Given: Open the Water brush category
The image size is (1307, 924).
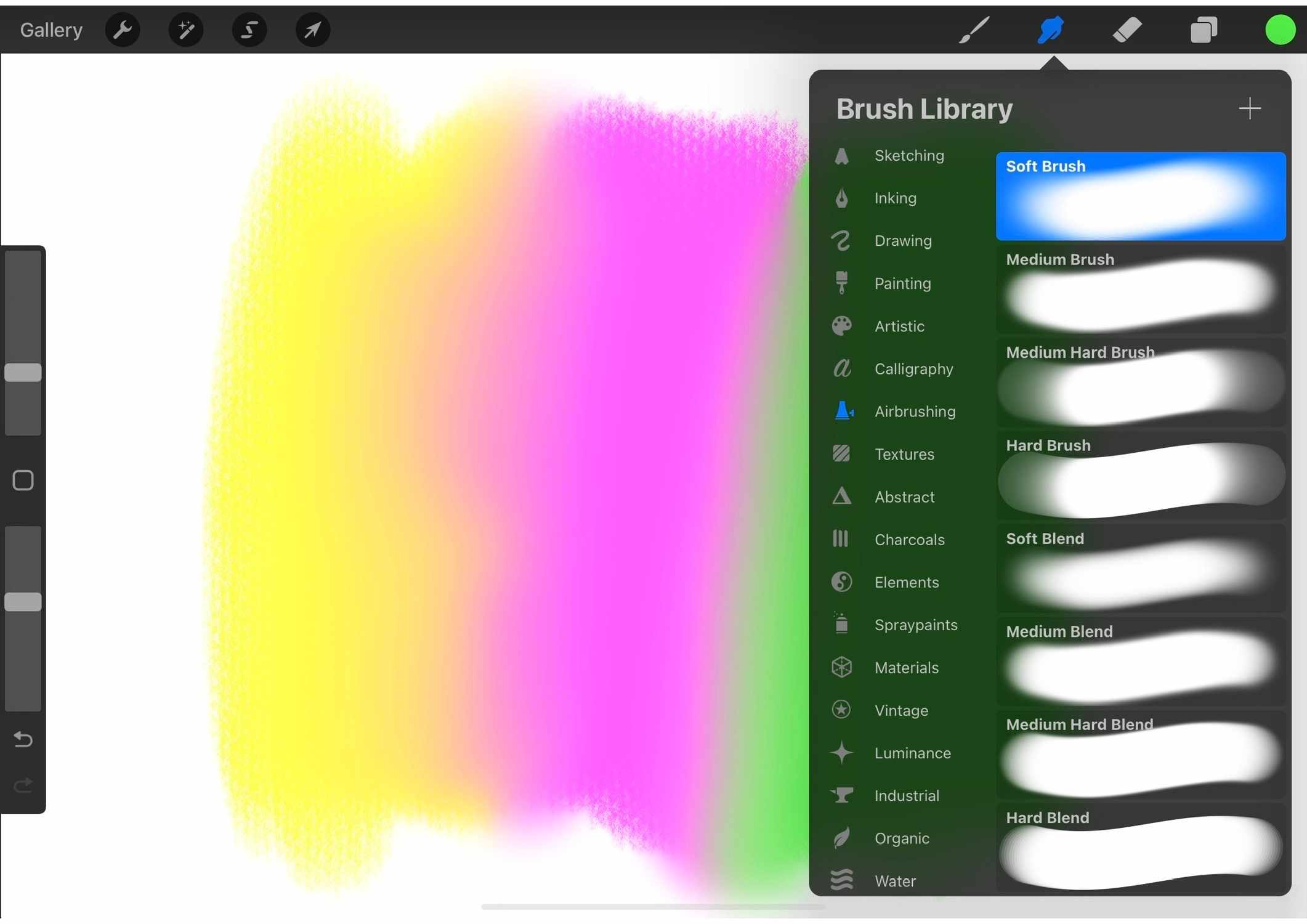Looking at the screenshot, I should click(x=895, y=881).
